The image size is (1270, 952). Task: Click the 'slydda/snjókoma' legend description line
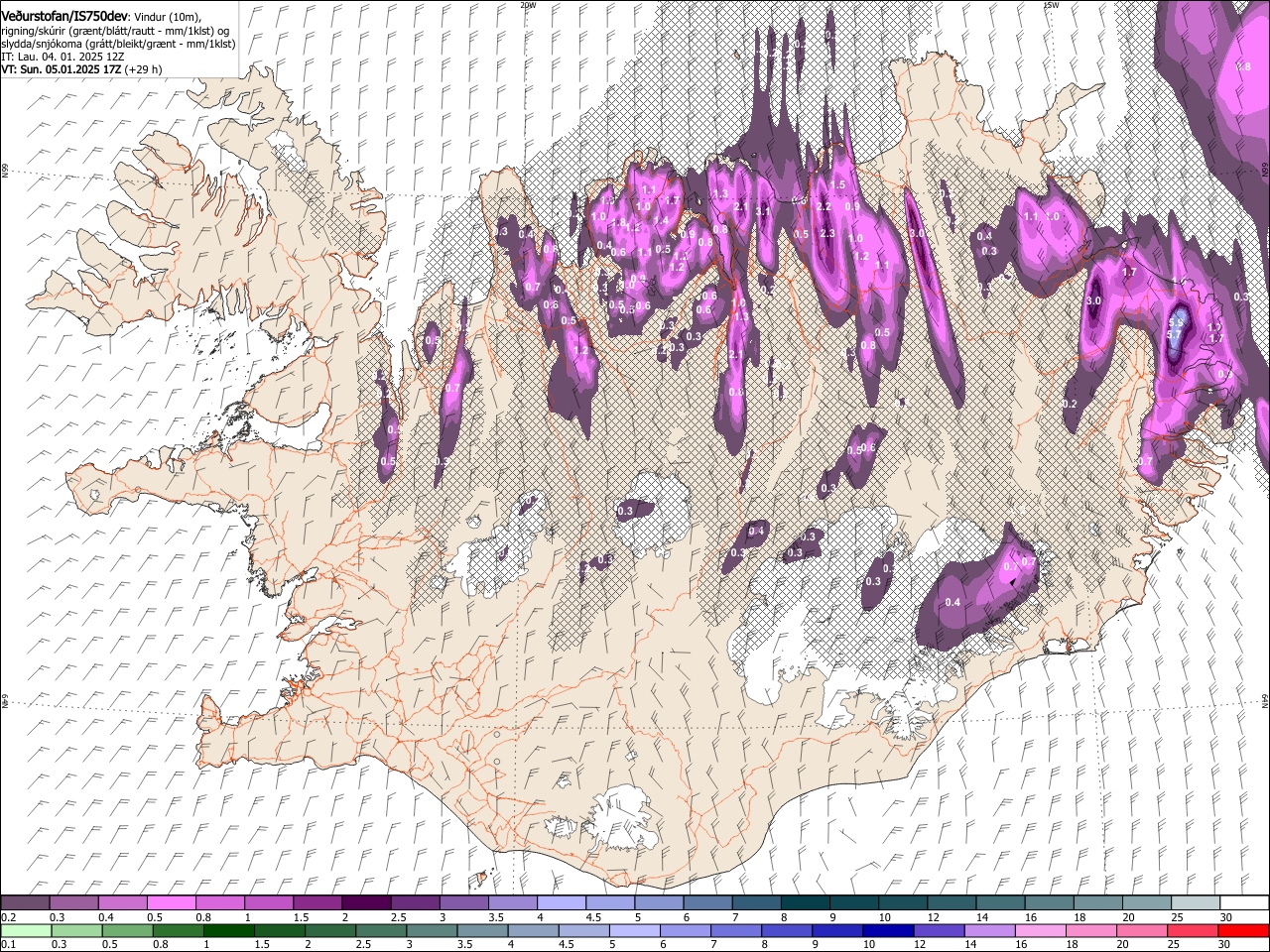point(118,44)
